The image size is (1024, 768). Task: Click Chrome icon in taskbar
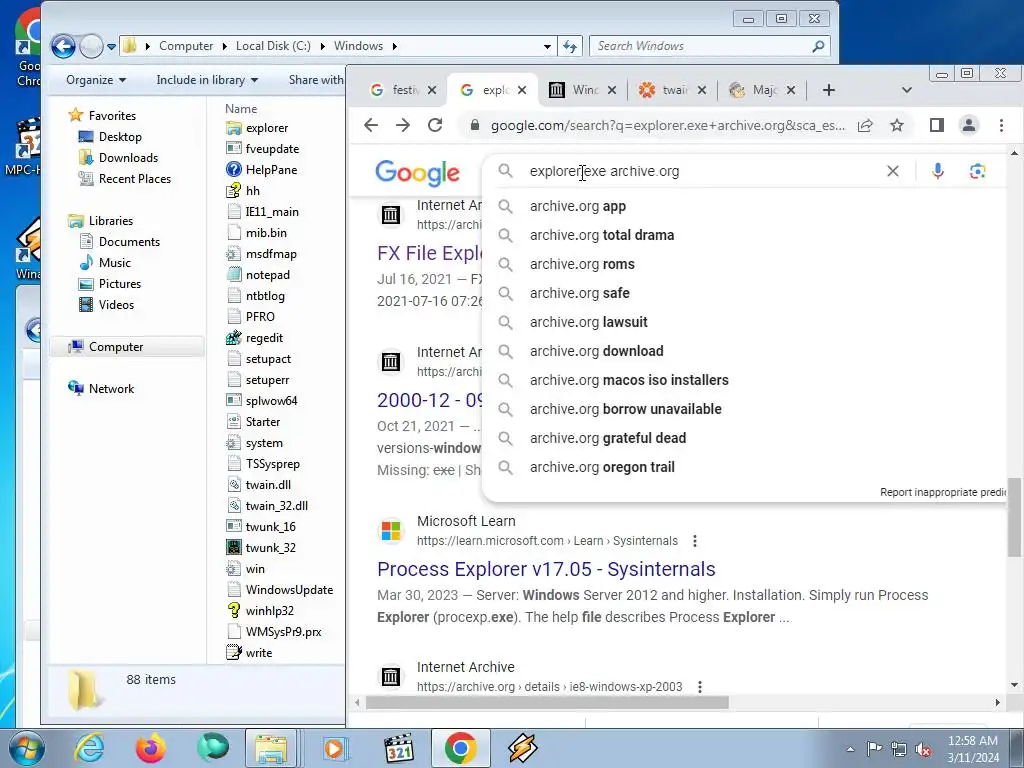(x=460, y=748)
